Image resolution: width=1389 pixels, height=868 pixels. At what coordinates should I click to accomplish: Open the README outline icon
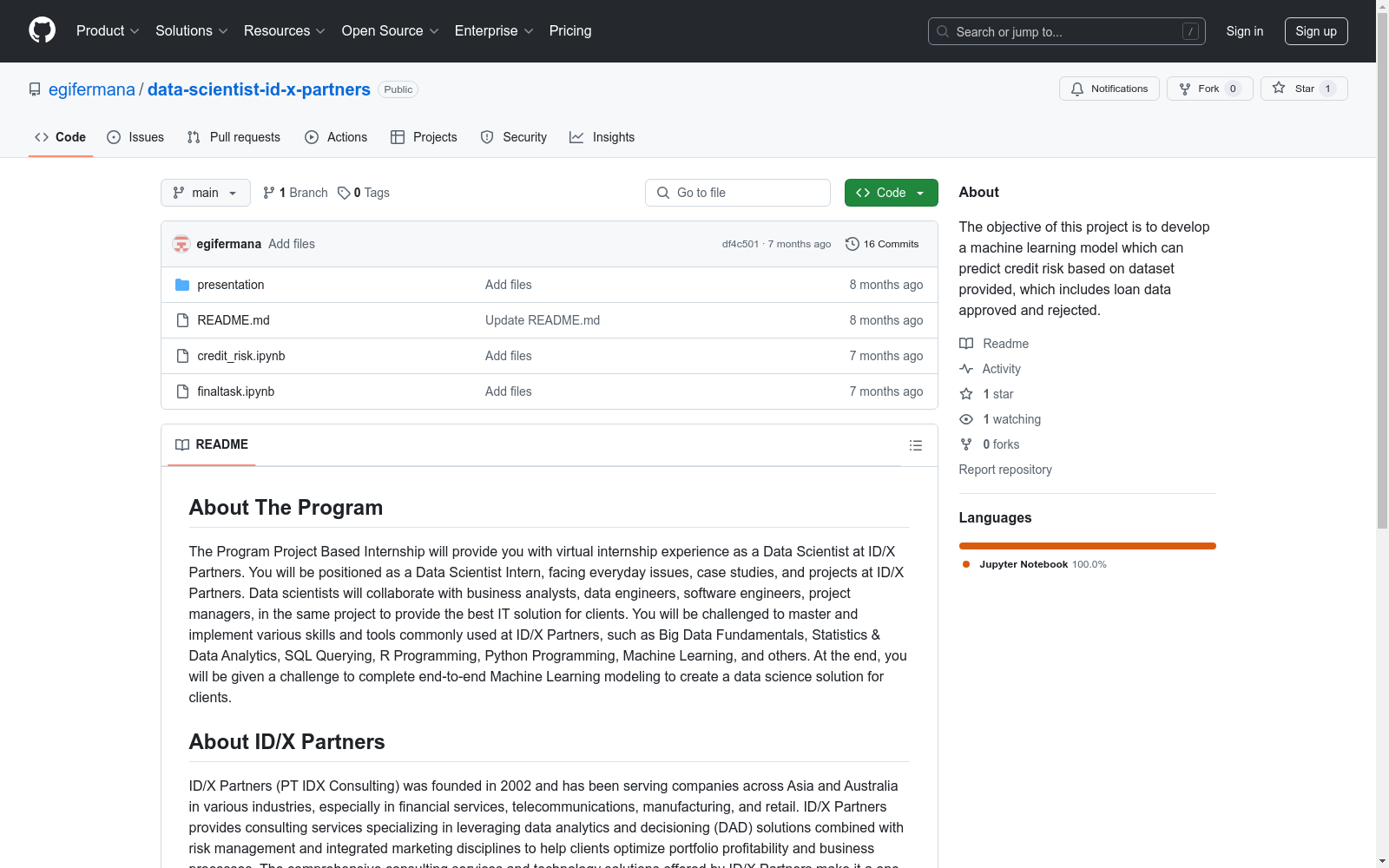click(916, 445)
